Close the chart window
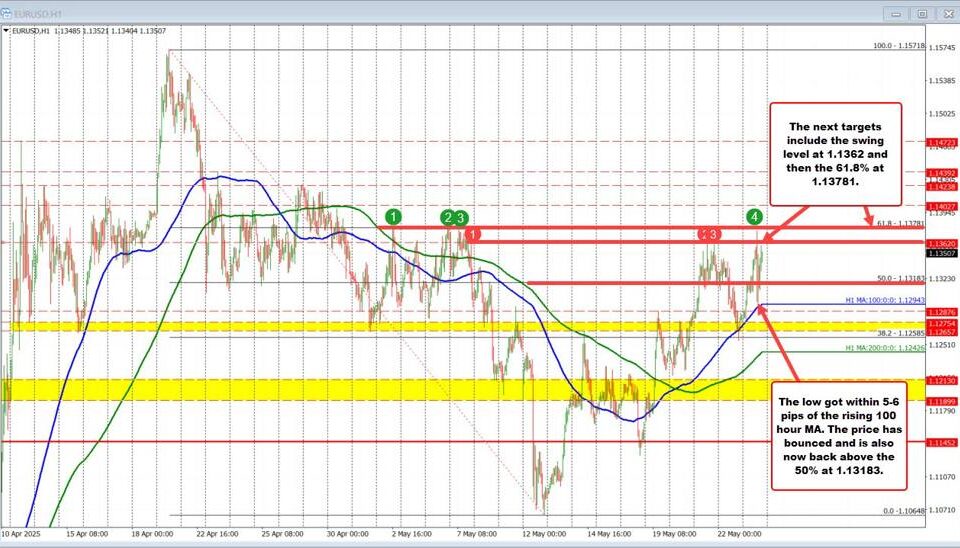960x548 pixels. coord(947,13)
